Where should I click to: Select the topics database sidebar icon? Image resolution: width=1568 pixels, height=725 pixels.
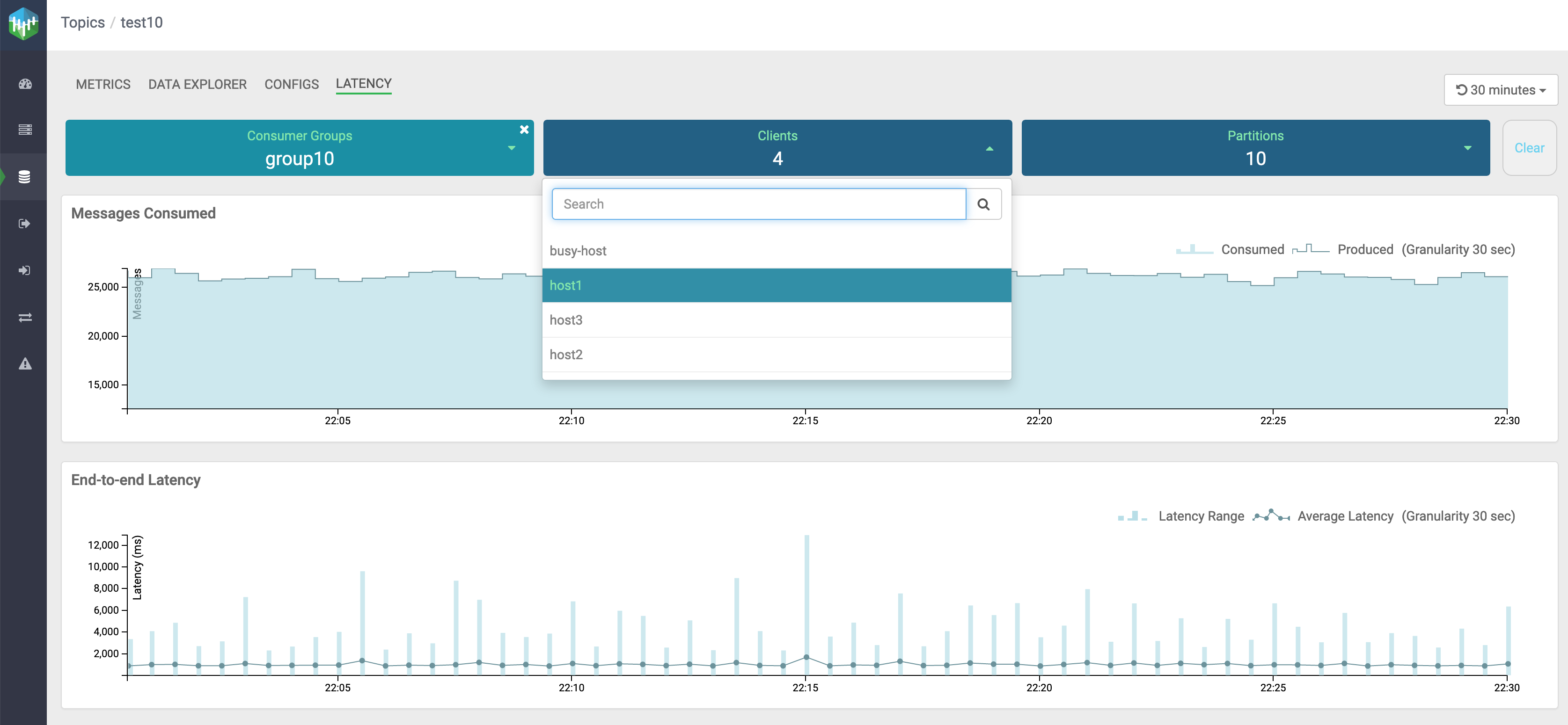(24, 177)
